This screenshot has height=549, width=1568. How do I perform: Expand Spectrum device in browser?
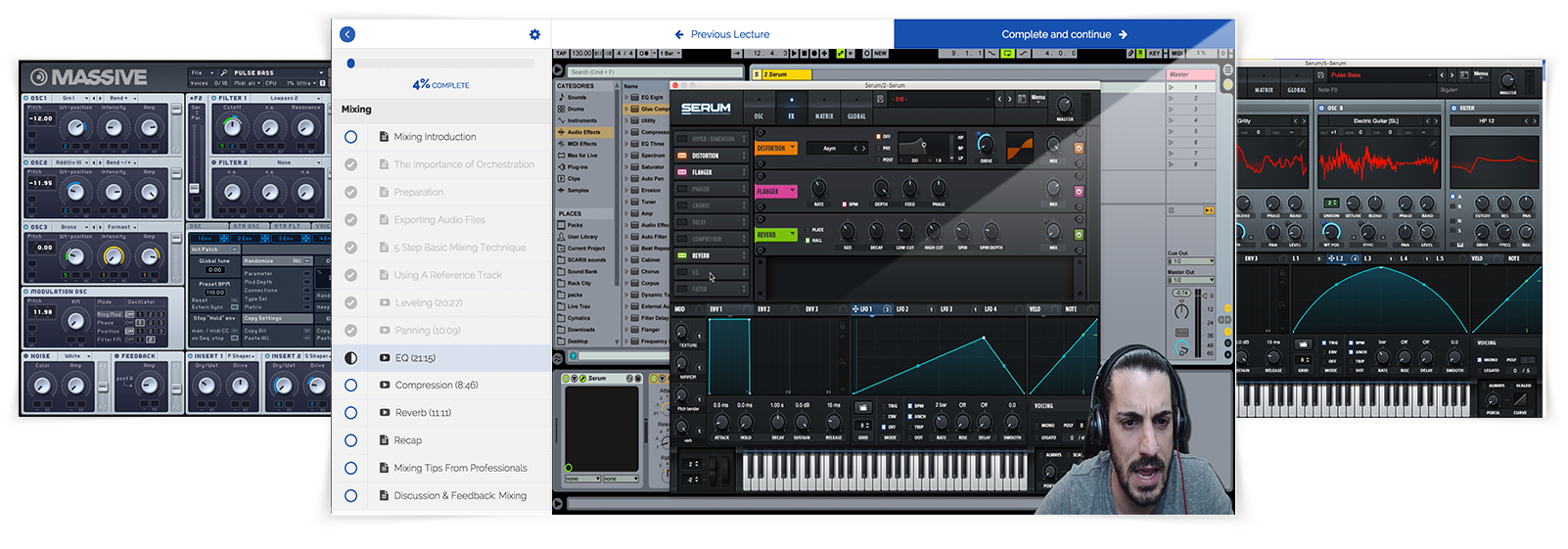(627, 156)
